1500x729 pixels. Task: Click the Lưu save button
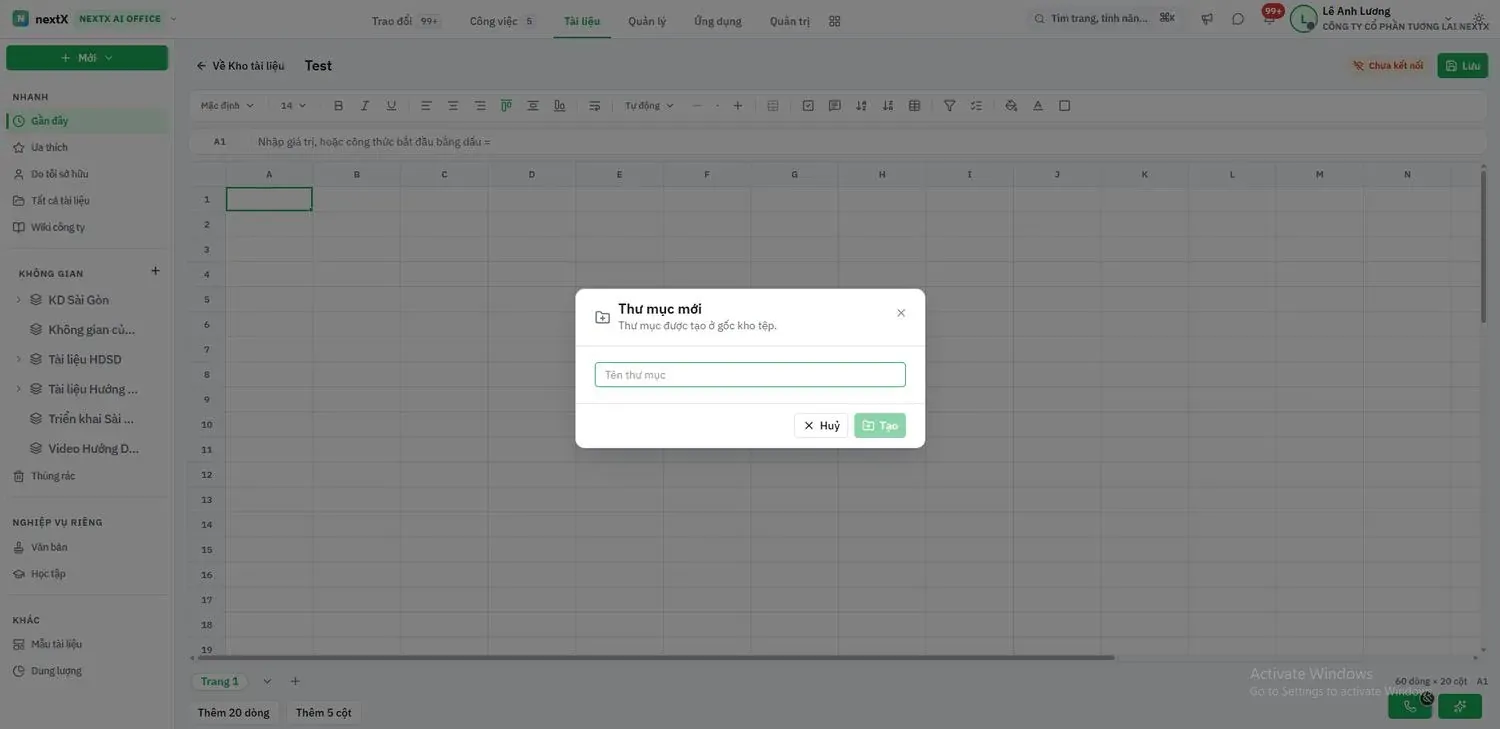pyautogui.click(x=1463, y=66)
